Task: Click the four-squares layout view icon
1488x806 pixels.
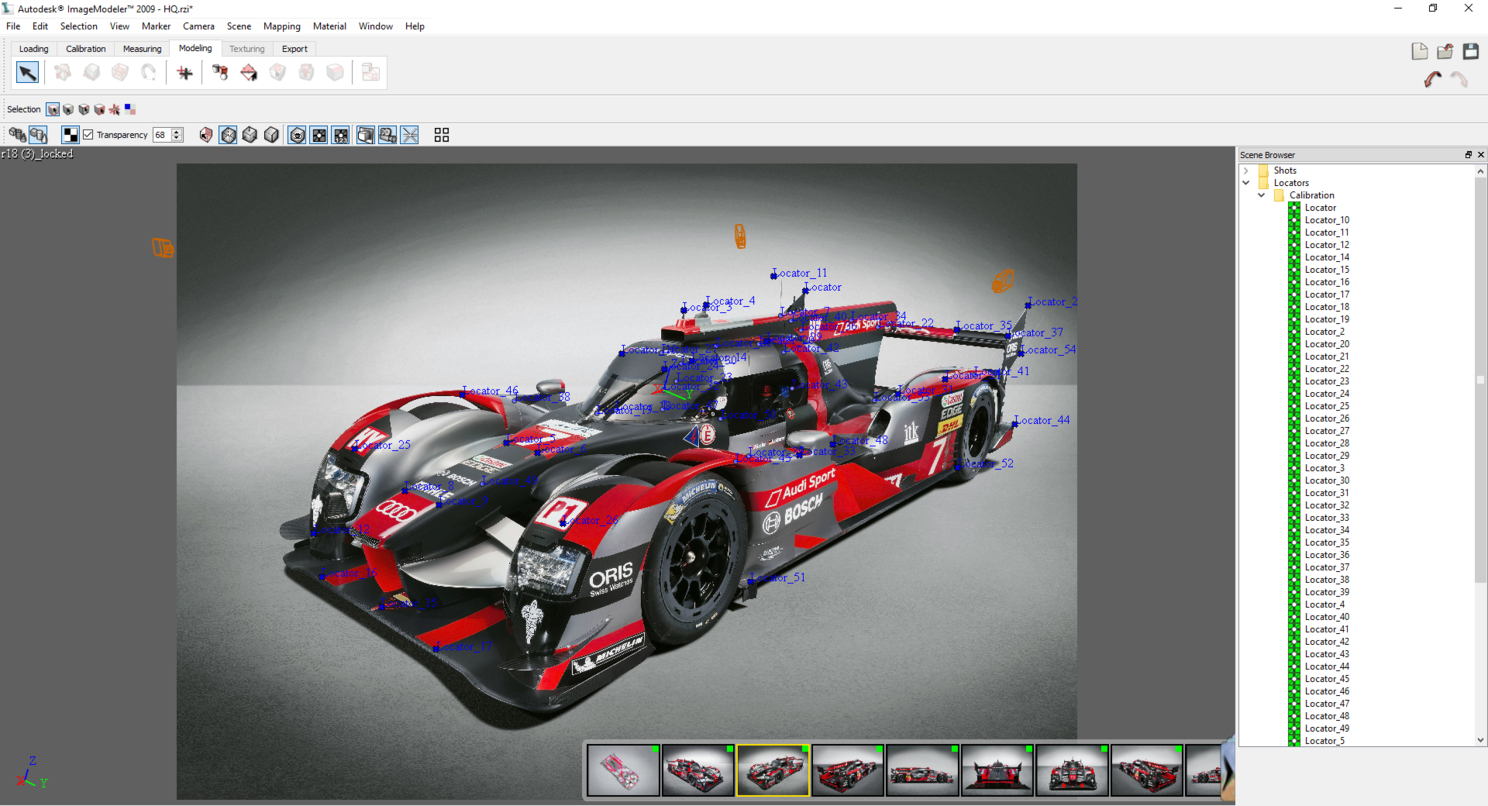Action: pos(441,135)
